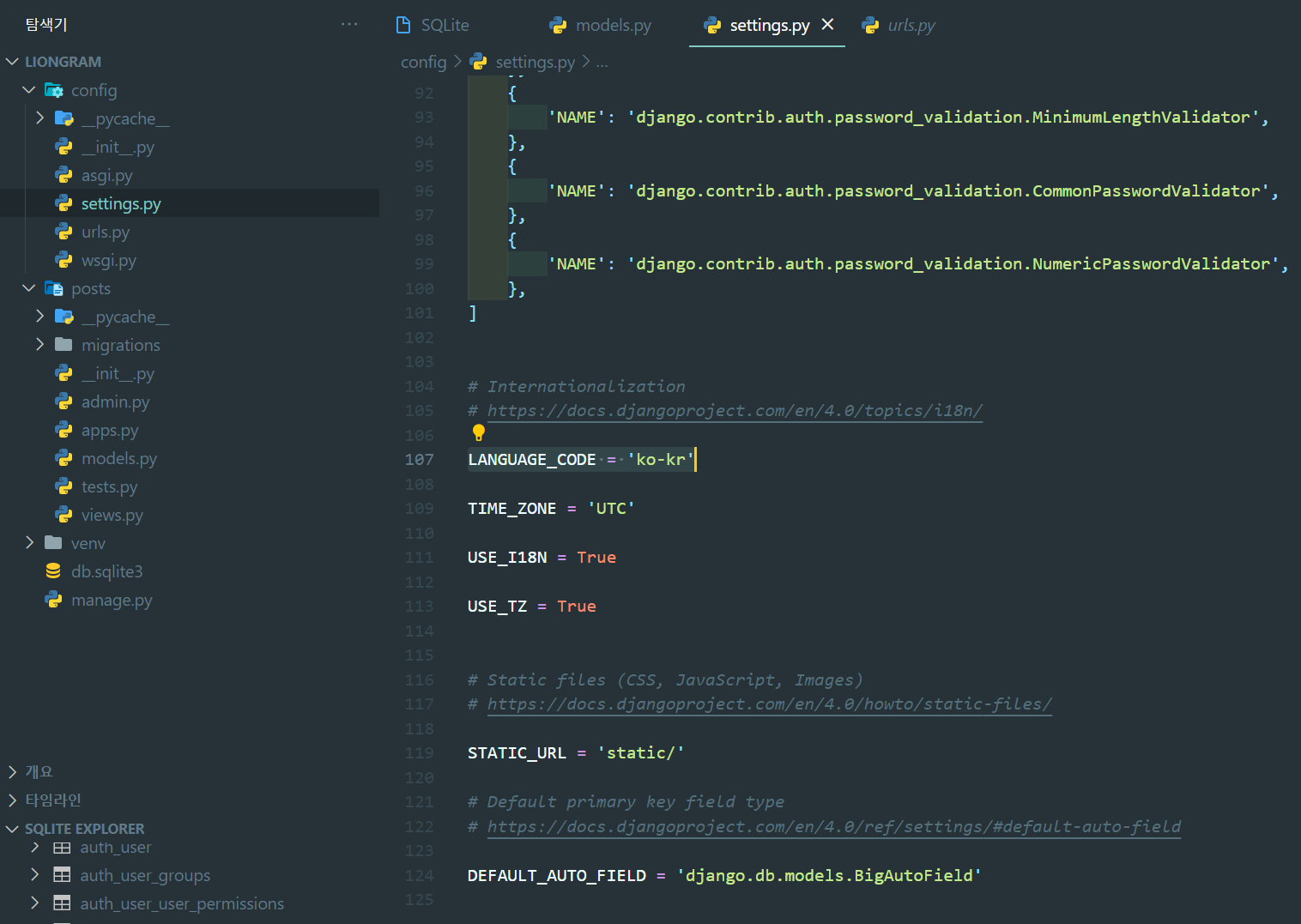Viewport: 1301px width, 924px height.
Task: Click the Python icon beside wsgi.py
Action: (x=64, y=260)
